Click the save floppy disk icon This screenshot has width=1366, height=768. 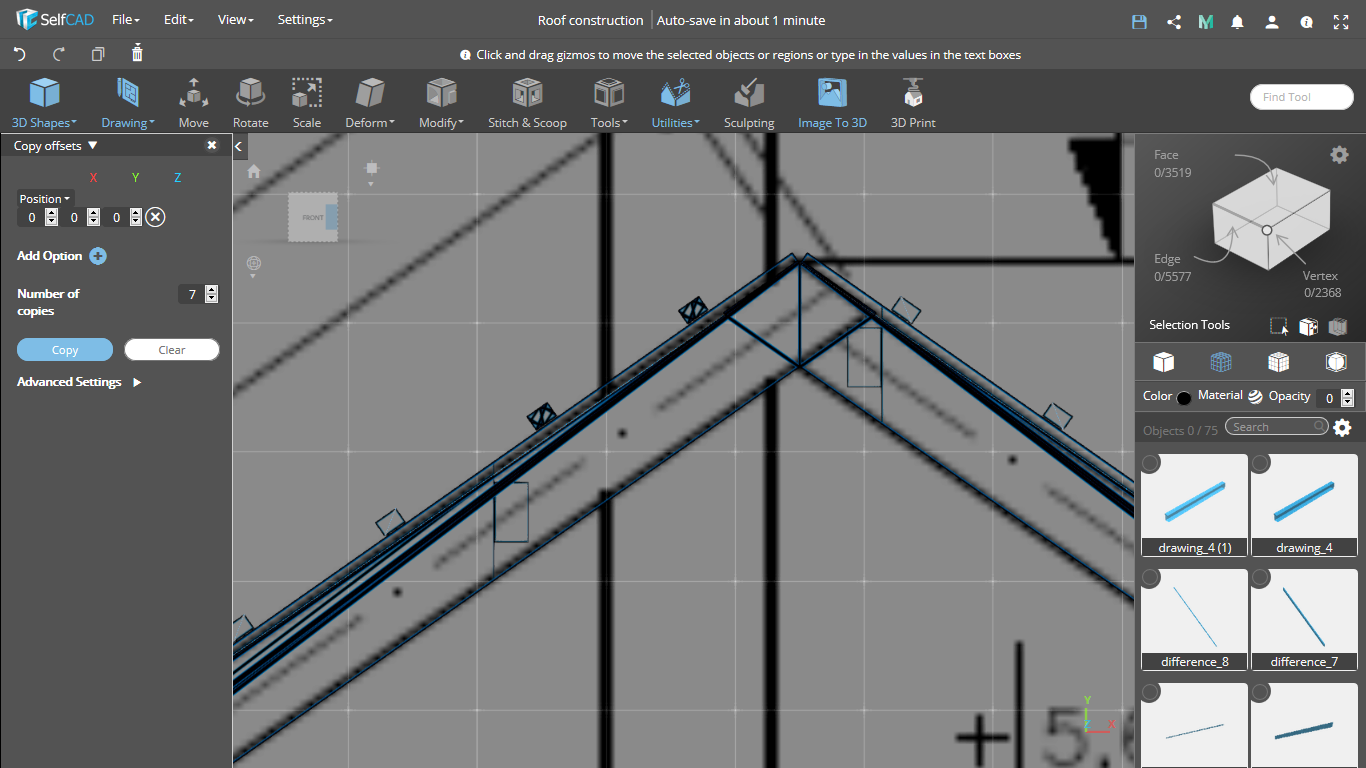pos(1139,21)
